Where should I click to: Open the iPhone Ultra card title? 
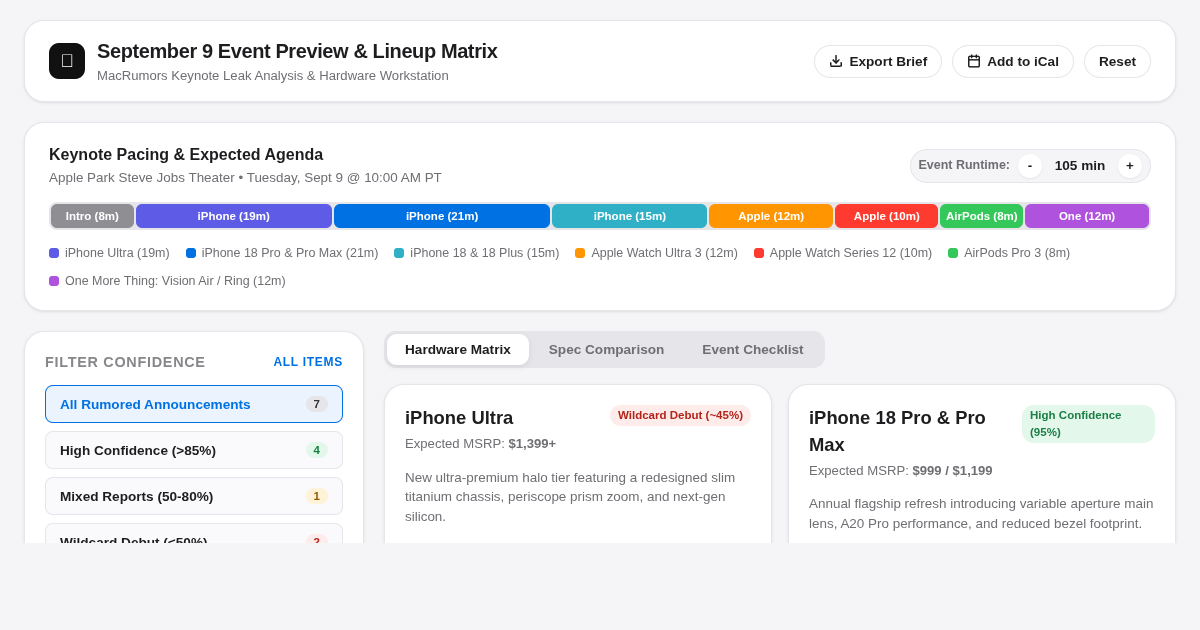[459, 418]
